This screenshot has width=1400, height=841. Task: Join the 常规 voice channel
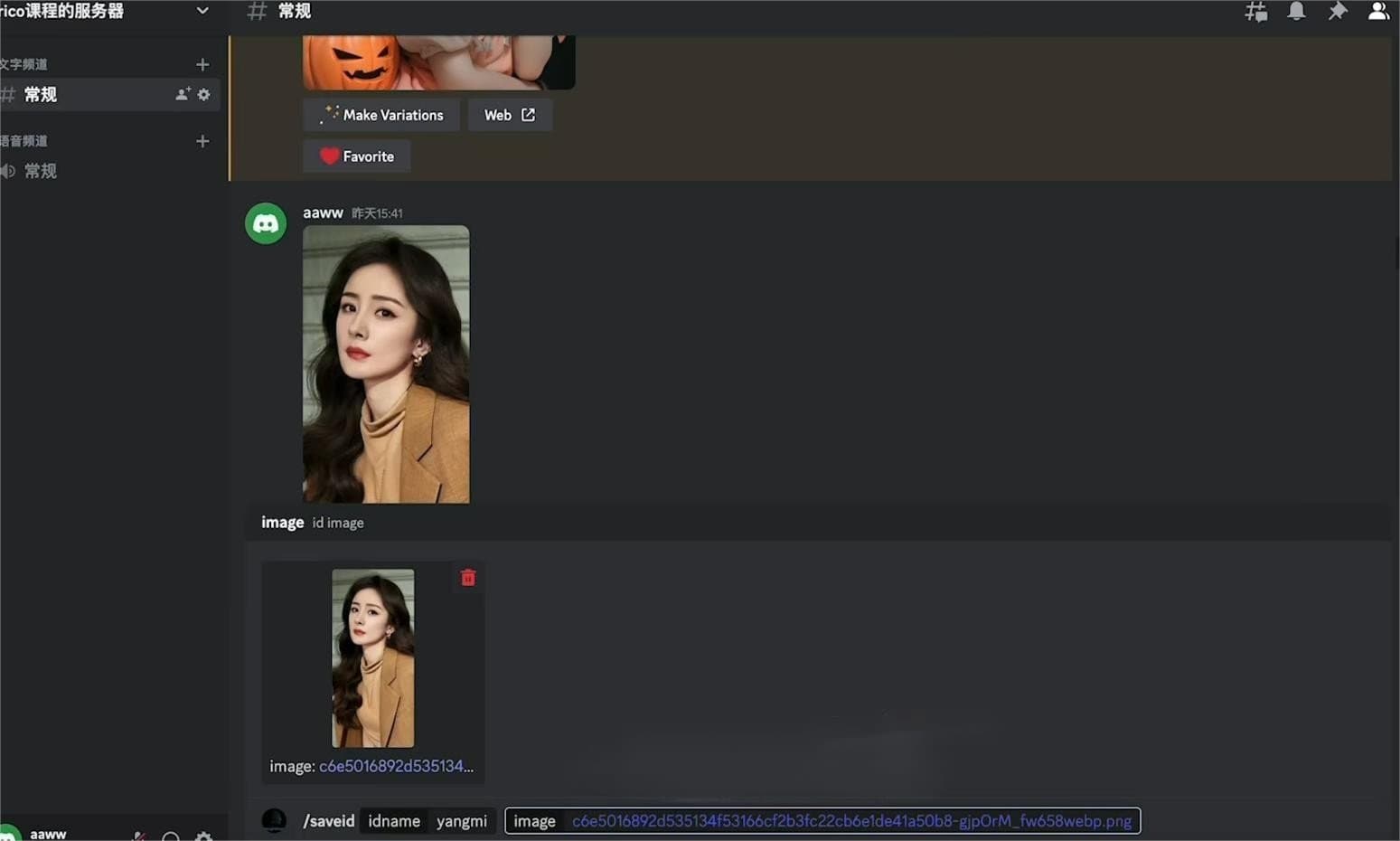pyautogui.click(x=41, y=171)
